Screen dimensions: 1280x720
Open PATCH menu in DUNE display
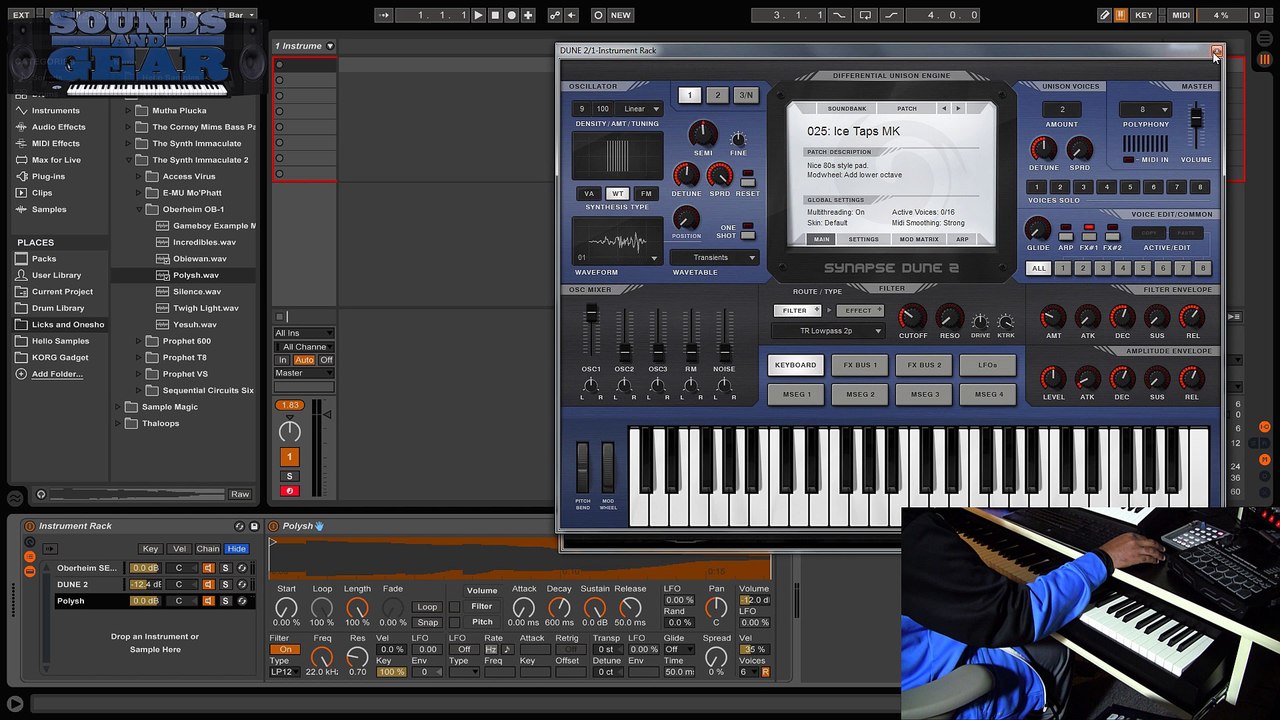pos(907,108)
